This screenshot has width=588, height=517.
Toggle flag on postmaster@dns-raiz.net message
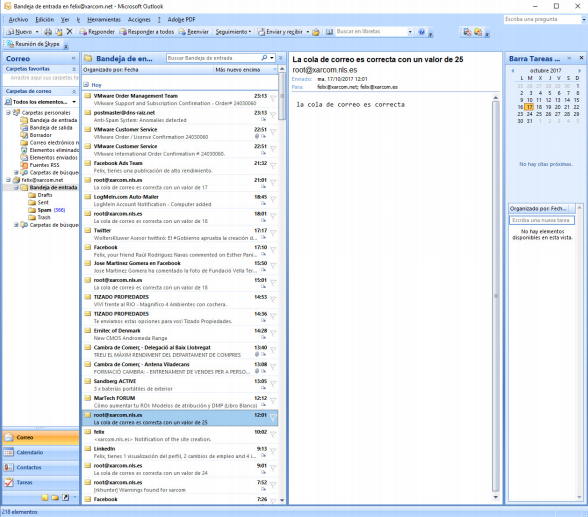coord(273,115)
